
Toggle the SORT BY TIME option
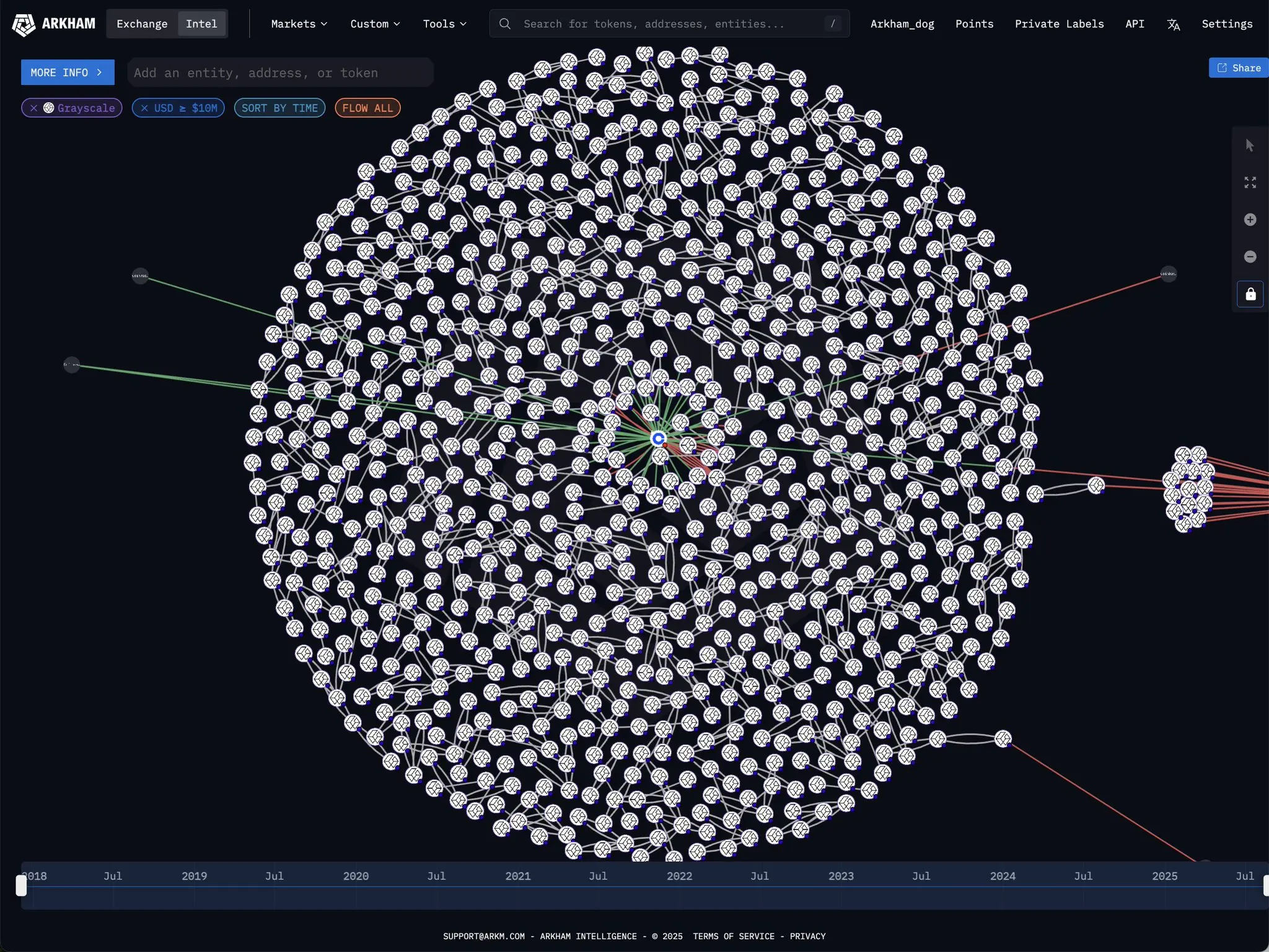pos(279,108)
